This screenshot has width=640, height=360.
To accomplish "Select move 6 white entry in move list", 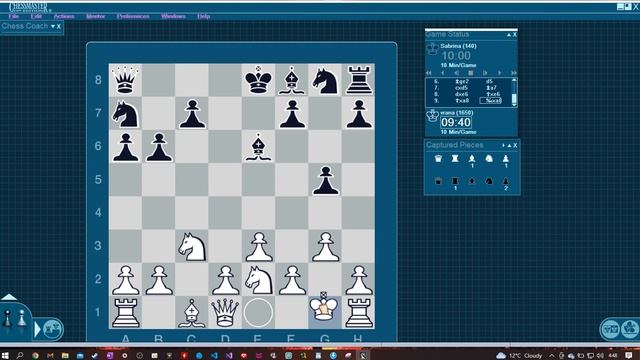I will coord(462,82).
